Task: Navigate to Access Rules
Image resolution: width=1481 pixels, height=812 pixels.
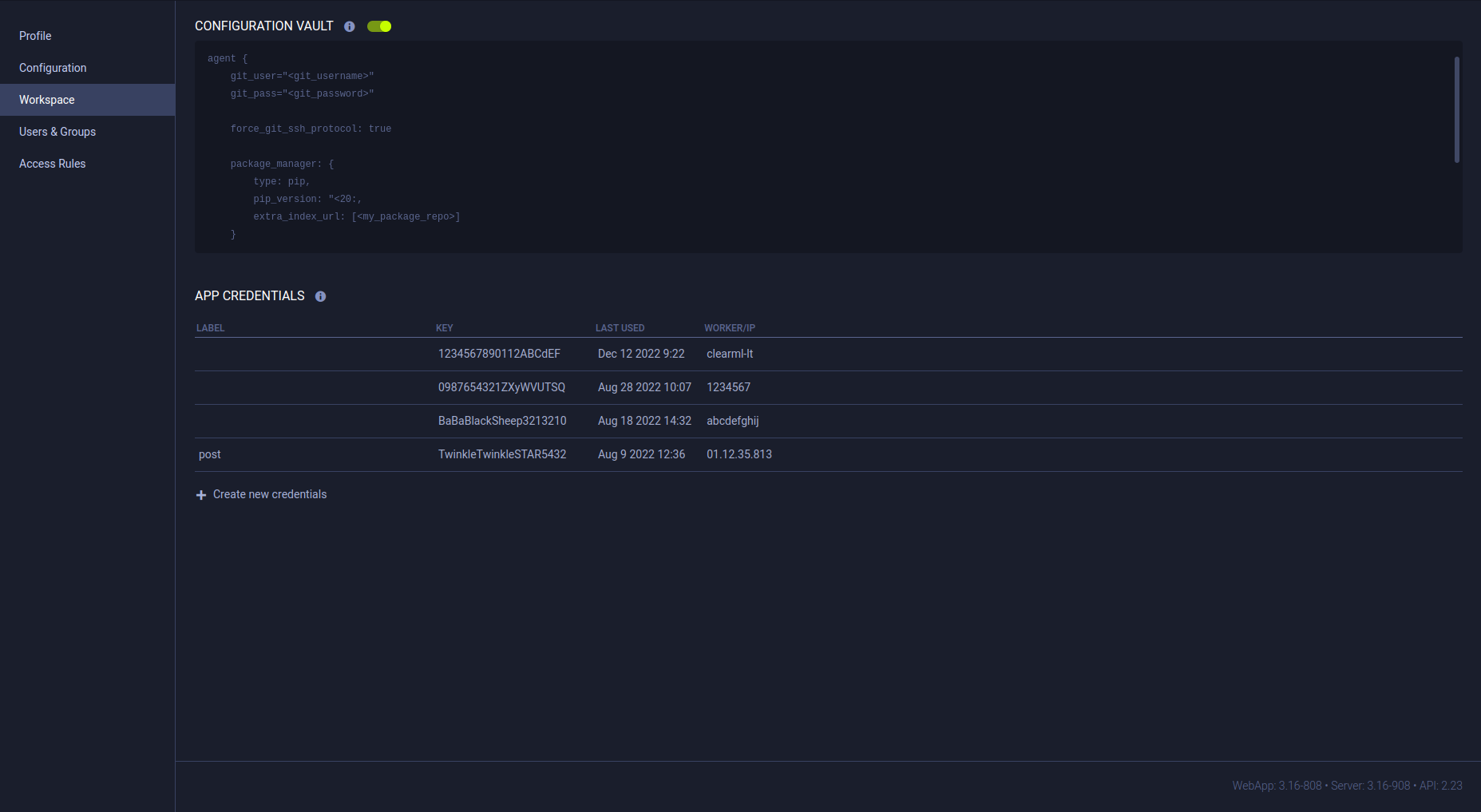Action: click(x=53, y=164)
